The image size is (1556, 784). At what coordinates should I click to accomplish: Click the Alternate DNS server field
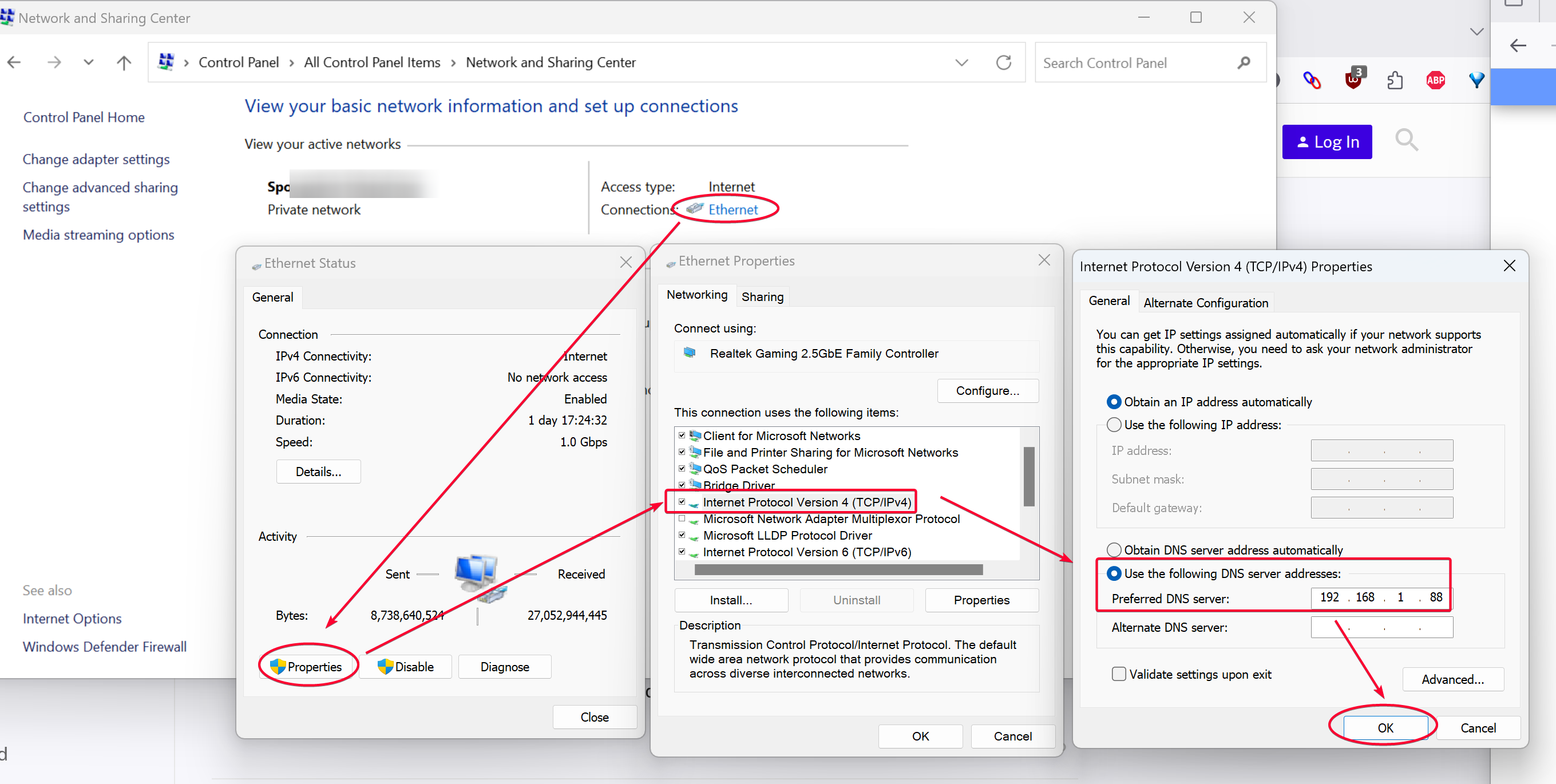[1381, 627]
